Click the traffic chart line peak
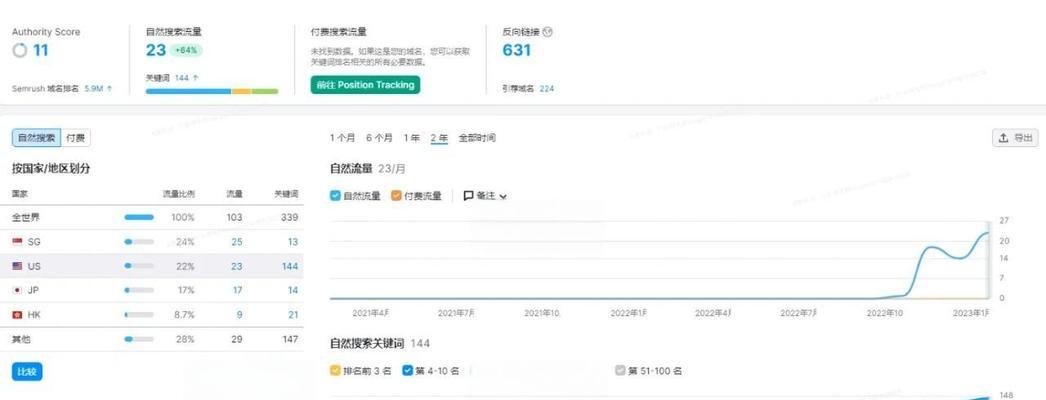 pos(987,233)
